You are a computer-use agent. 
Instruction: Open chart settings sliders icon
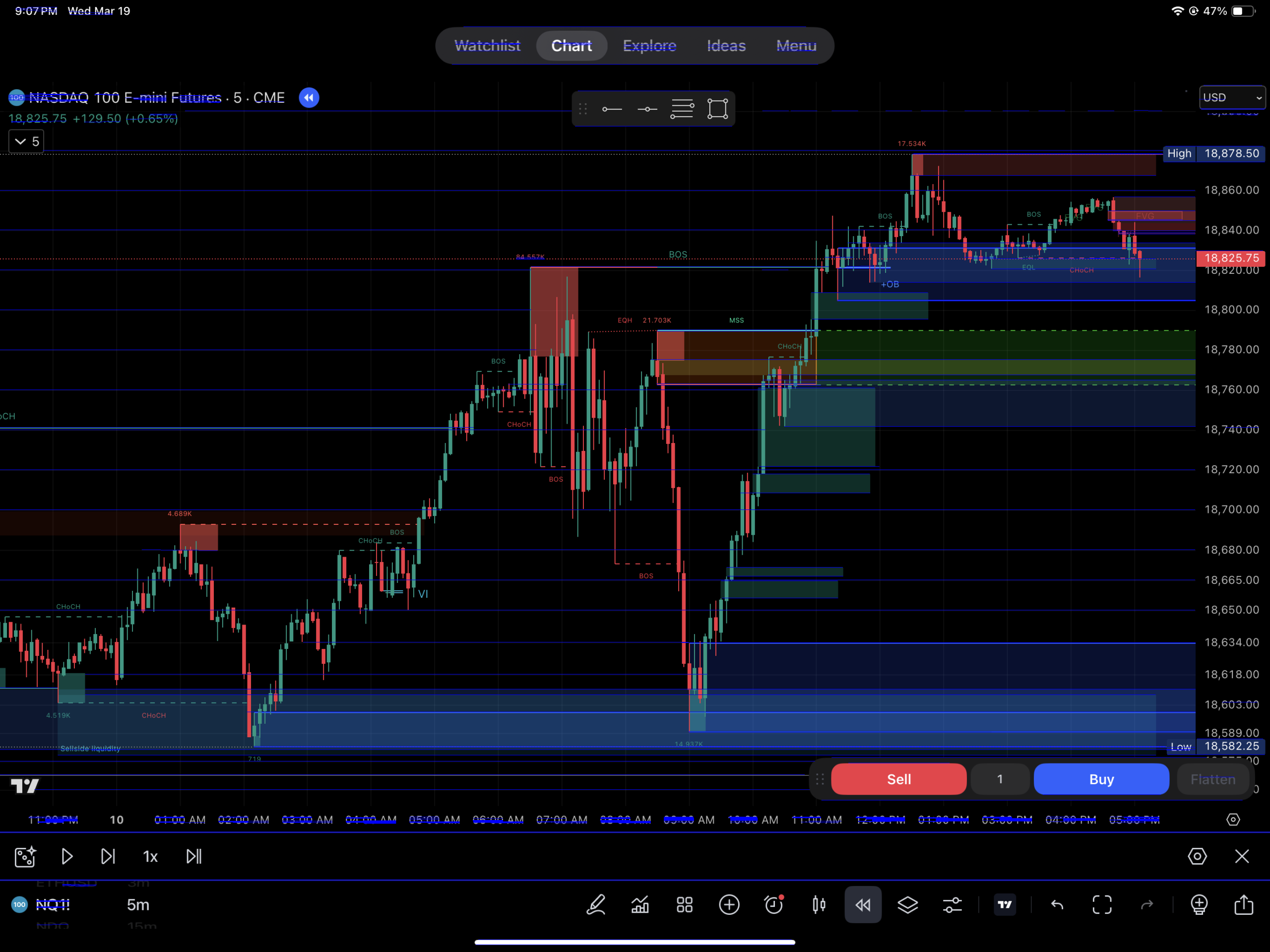[x=952, y=905]
